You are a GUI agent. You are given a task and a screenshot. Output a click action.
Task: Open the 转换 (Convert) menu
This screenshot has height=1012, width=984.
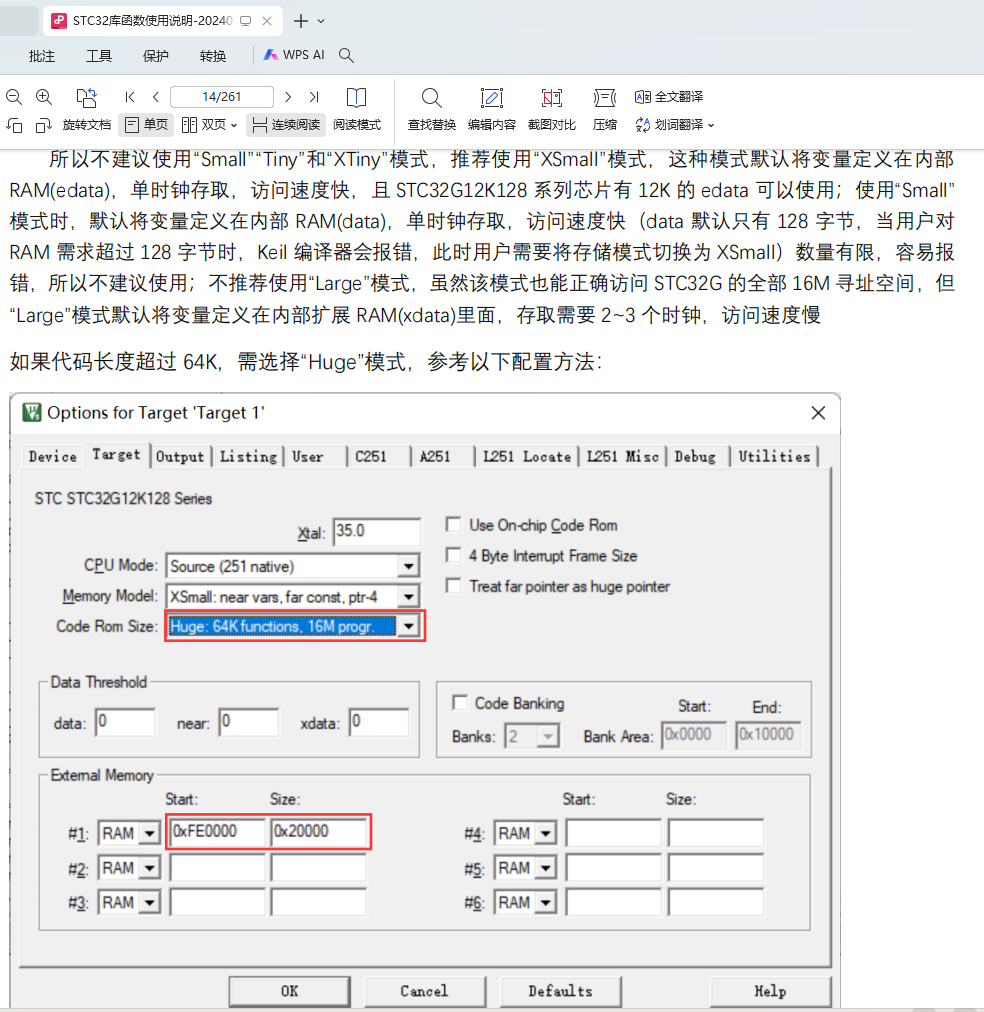[x=213, y=56]
